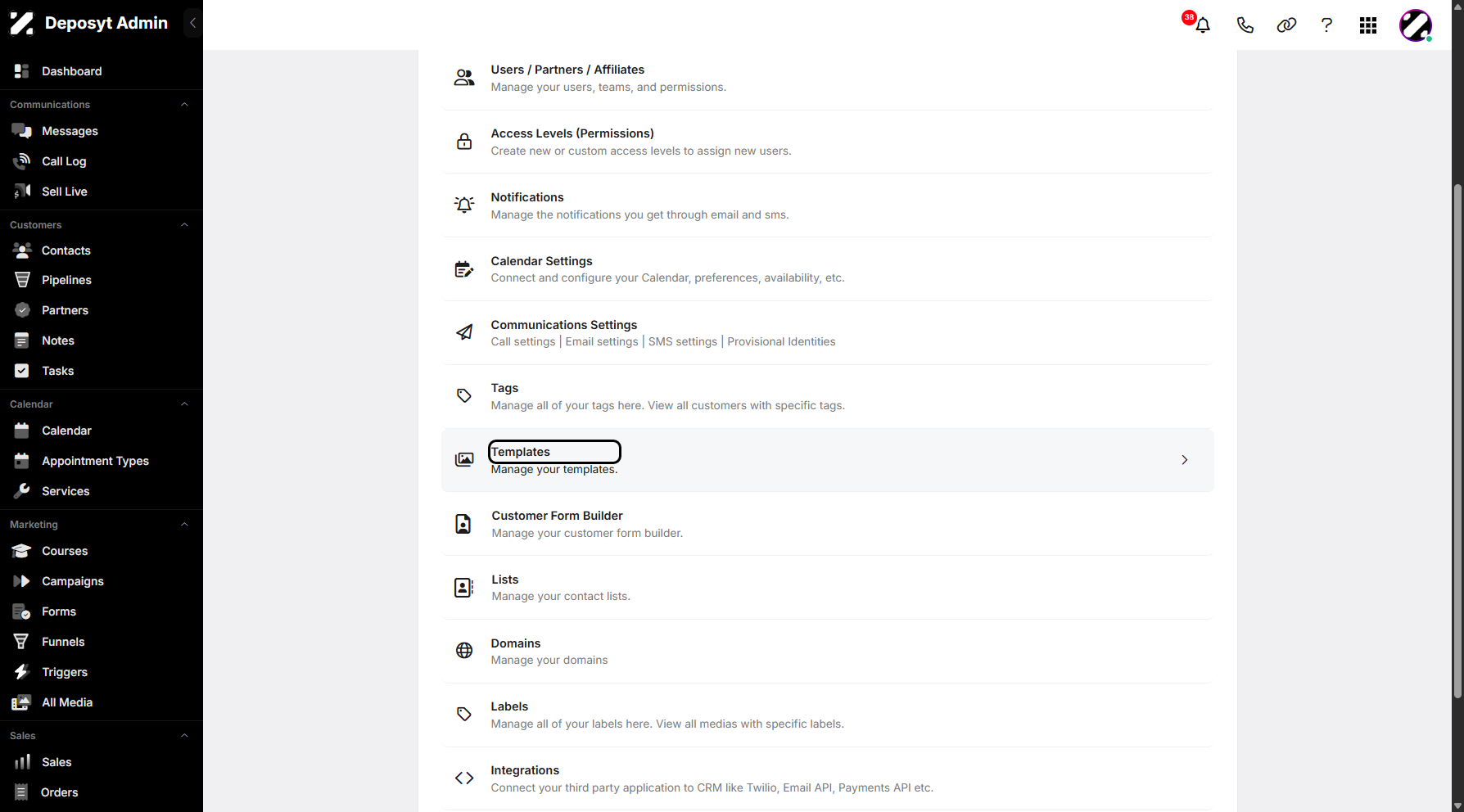This screenshot has height=812, width=1464.
Task: Click the phone dialer icon in header
Action: 1245,25
